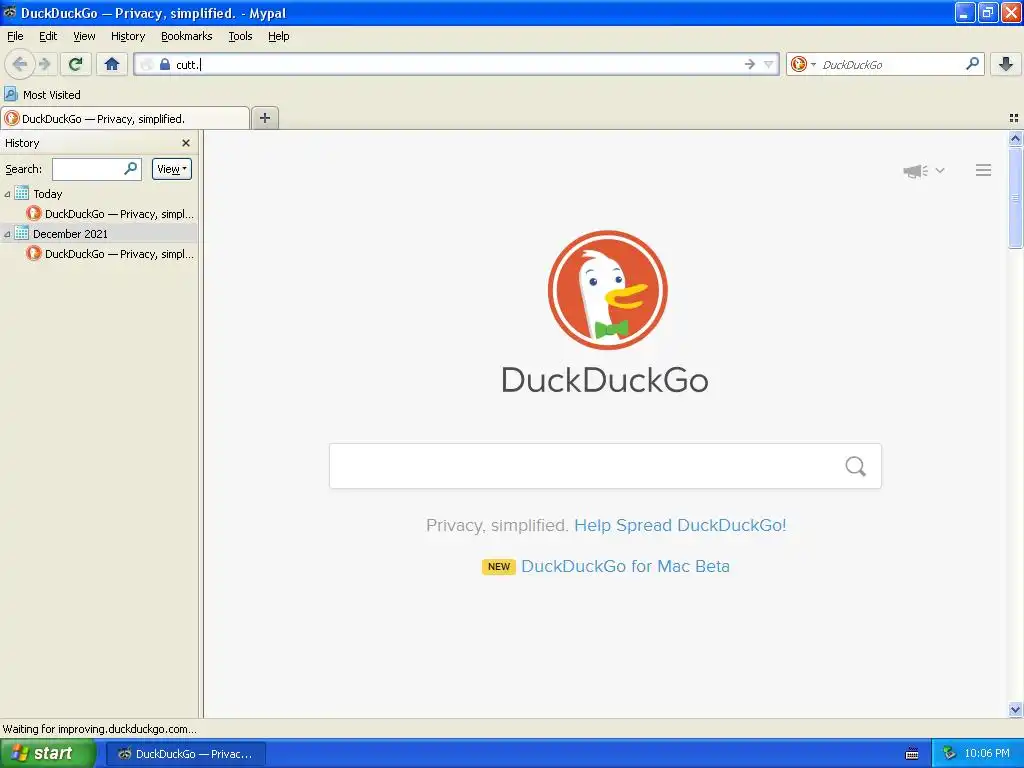The image size is (1024, 768).
Task: Open the Help menu
Action: coord(278,36)
